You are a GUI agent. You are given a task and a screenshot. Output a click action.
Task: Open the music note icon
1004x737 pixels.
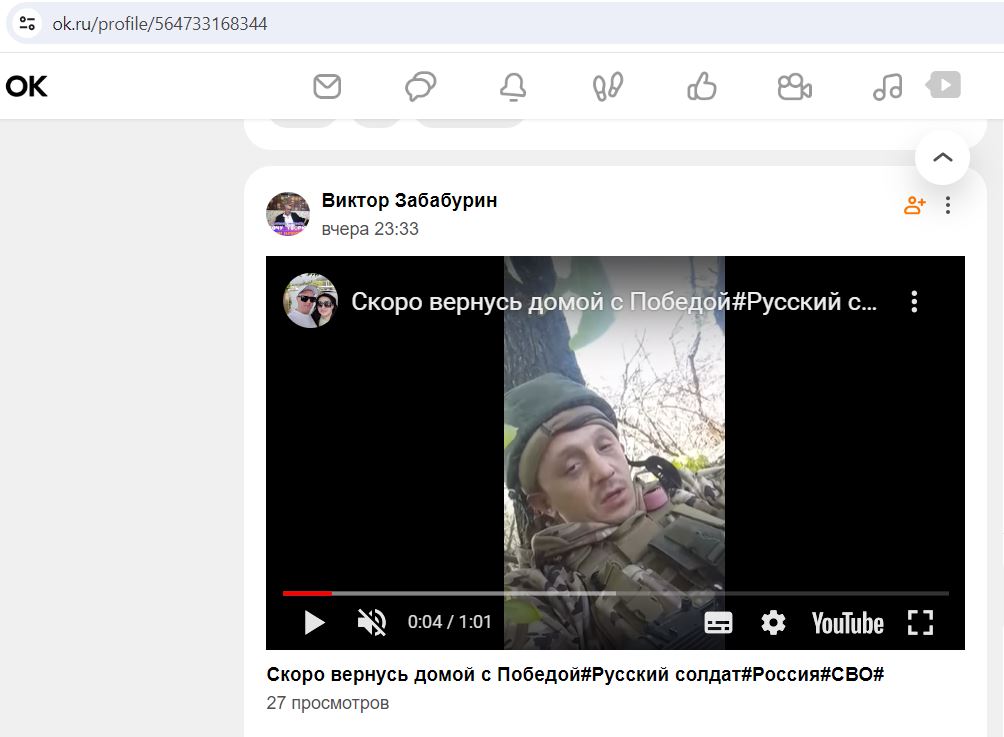[x=887, y=86]
